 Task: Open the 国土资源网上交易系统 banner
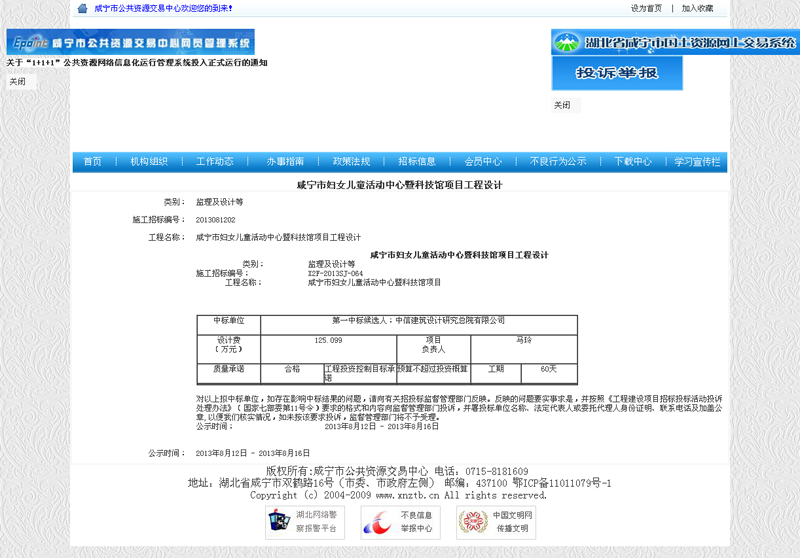pos(675,43)
